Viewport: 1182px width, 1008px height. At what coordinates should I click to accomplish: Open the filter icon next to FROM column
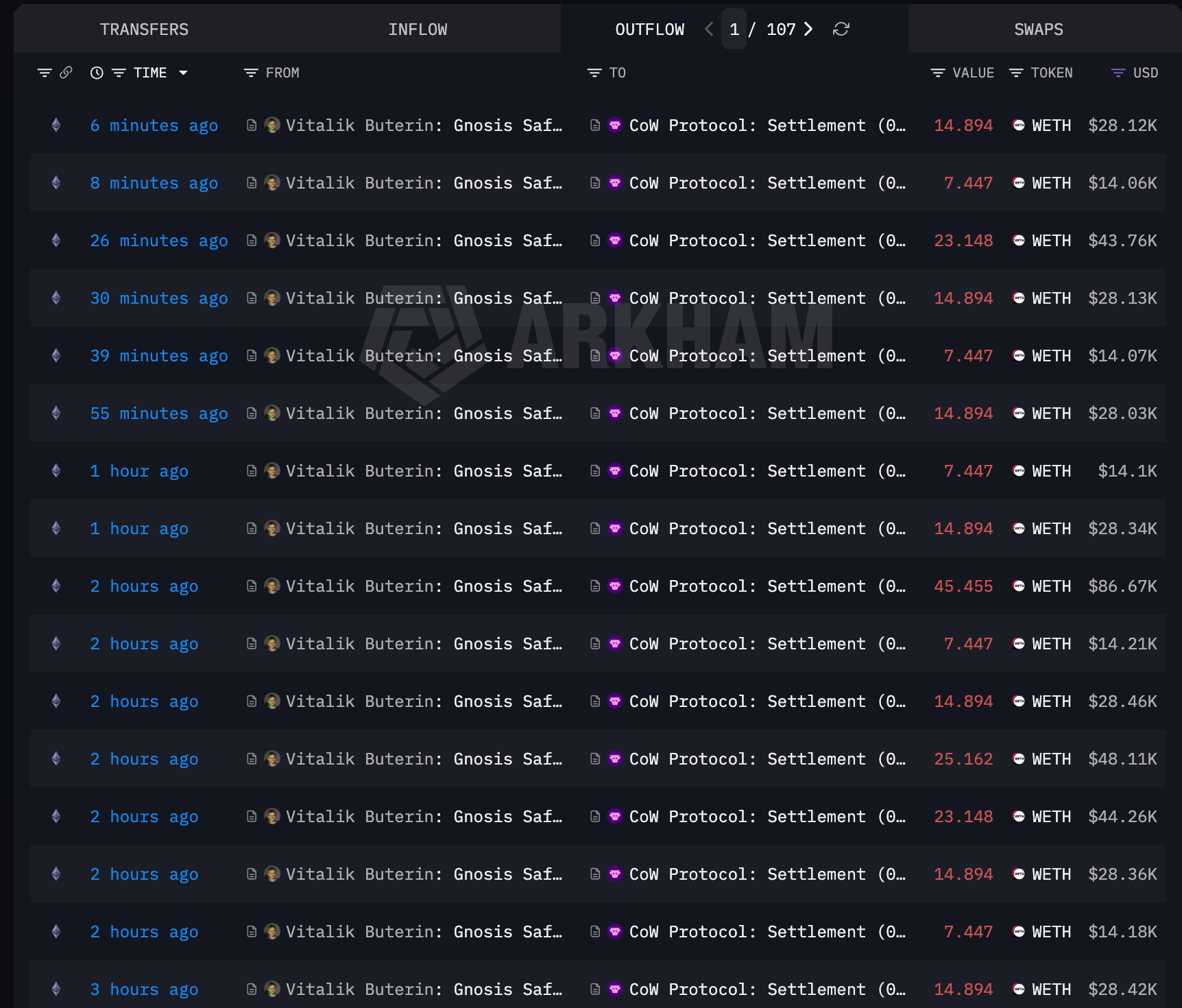point(250,73)
